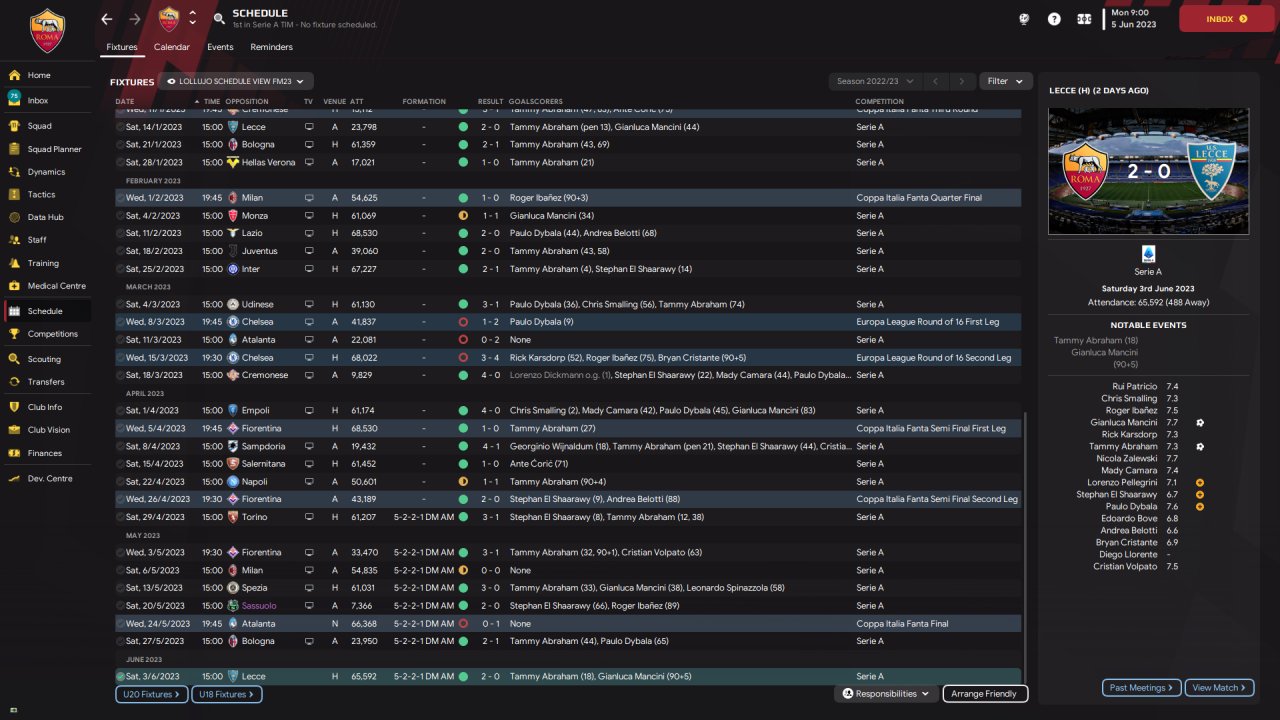Tick the circle for Sat, 21/1/2023 fixture
Screen dimensions: 1280x720
pos(120,145)
